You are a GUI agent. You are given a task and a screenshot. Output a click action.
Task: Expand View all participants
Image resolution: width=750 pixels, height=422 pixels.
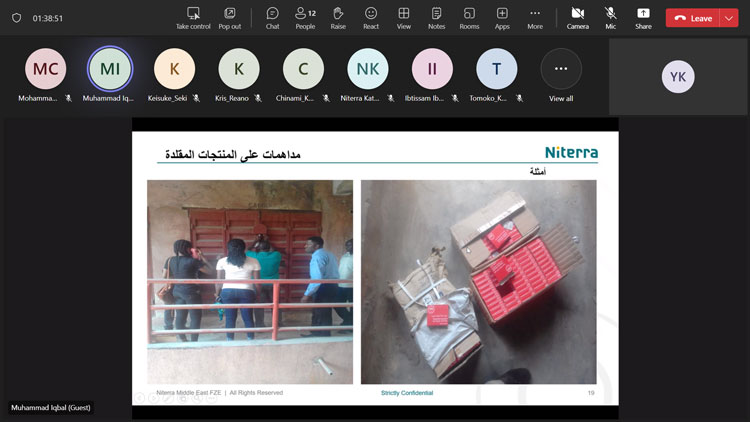coord(561,70)
